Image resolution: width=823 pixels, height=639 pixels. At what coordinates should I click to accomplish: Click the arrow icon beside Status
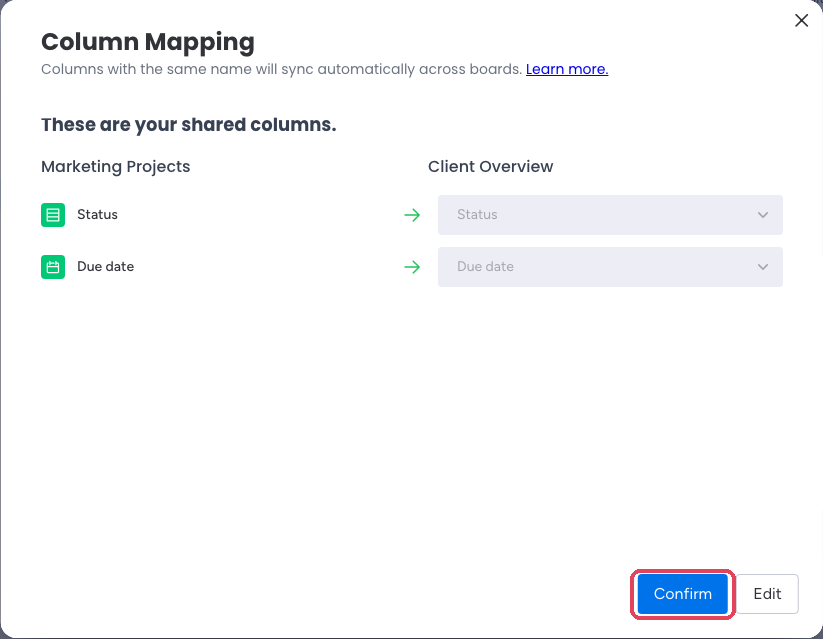tap(412, 215)
